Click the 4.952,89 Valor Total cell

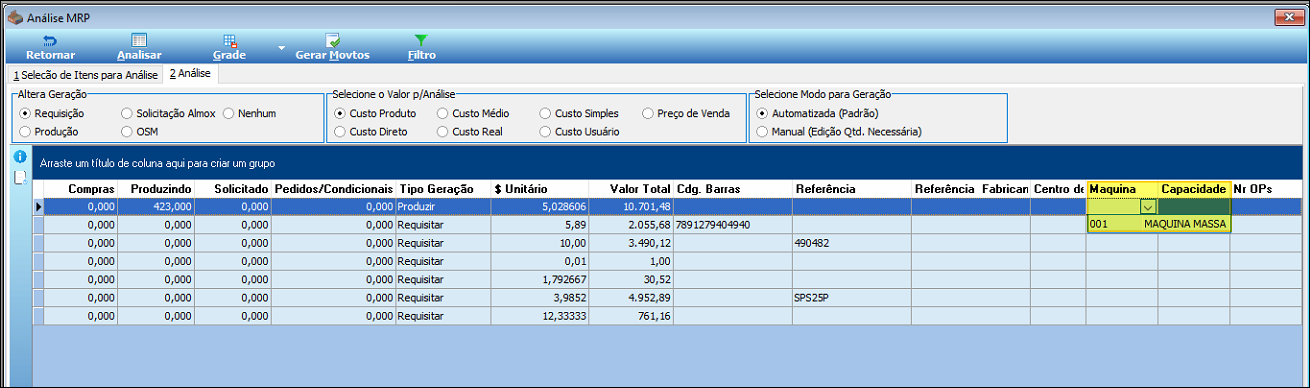tap(630, 298)
